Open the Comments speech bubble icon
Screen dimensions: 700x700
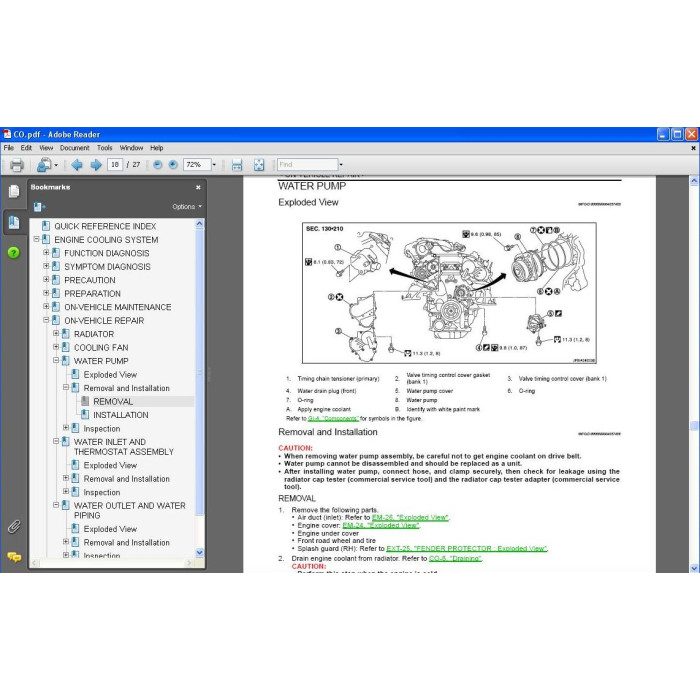point(14,557)
